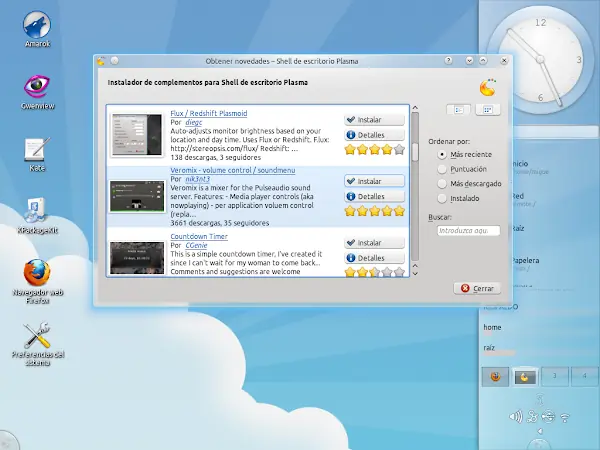Click the home disk usage entry
Image resolution: width=600 pixels, height=450 pixels.
click(492, 329)
